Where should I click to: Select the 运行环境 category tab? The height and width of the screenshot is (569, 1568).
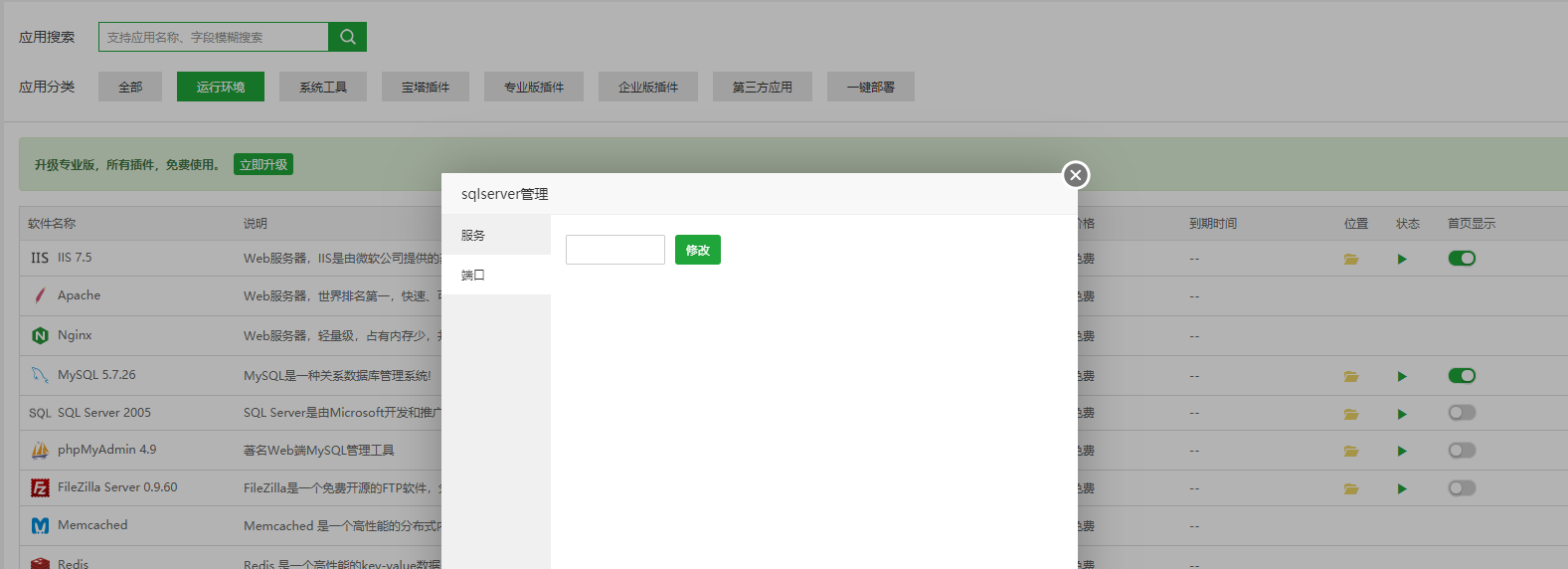coord(221,87)
